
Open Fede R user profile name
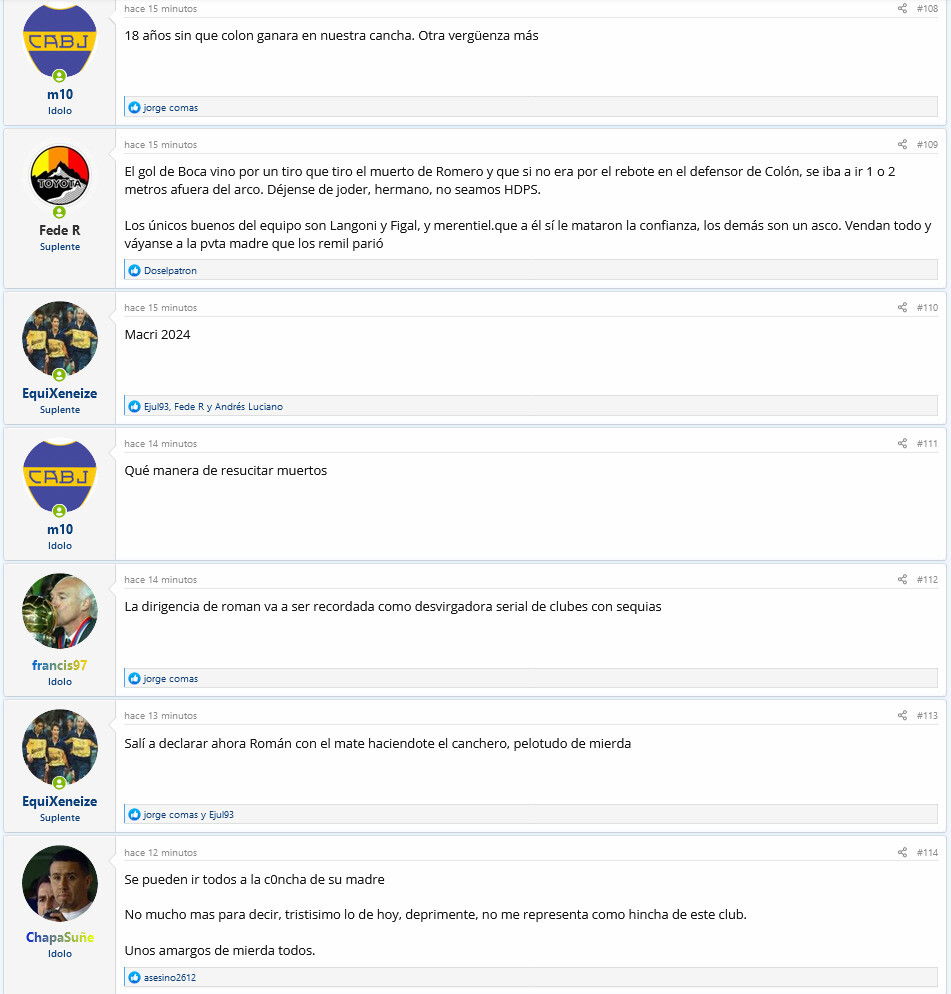pyautogui.click(x=60, y=230)
